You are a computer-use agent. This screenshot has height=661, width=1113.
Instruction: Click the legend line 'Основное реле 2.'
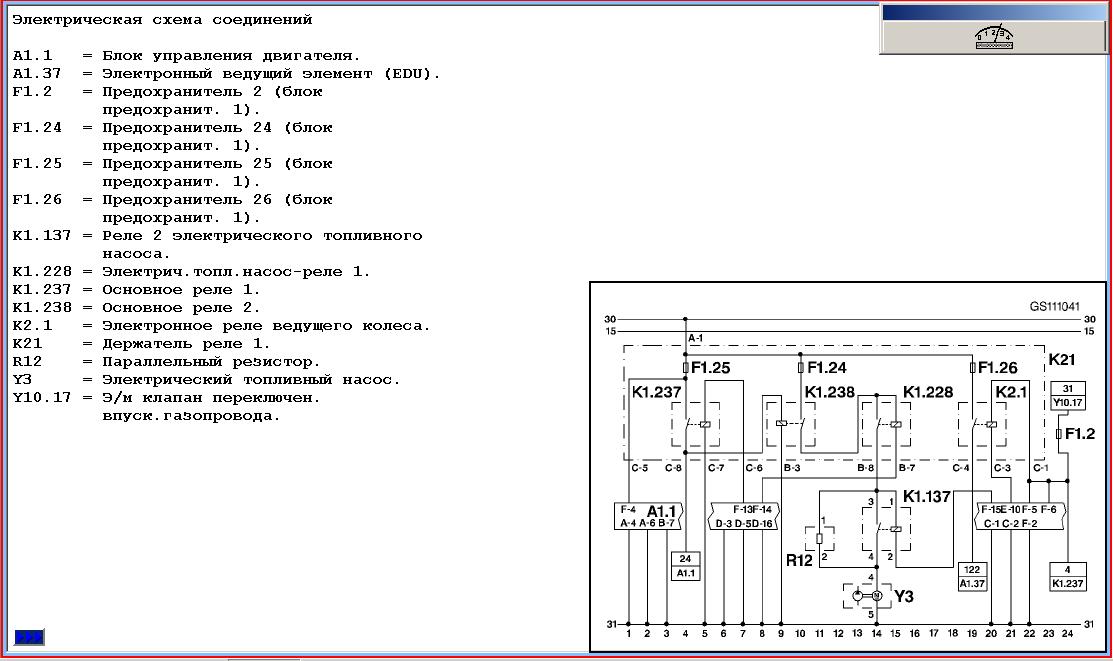pyautogui.click(x=181, y=308)
